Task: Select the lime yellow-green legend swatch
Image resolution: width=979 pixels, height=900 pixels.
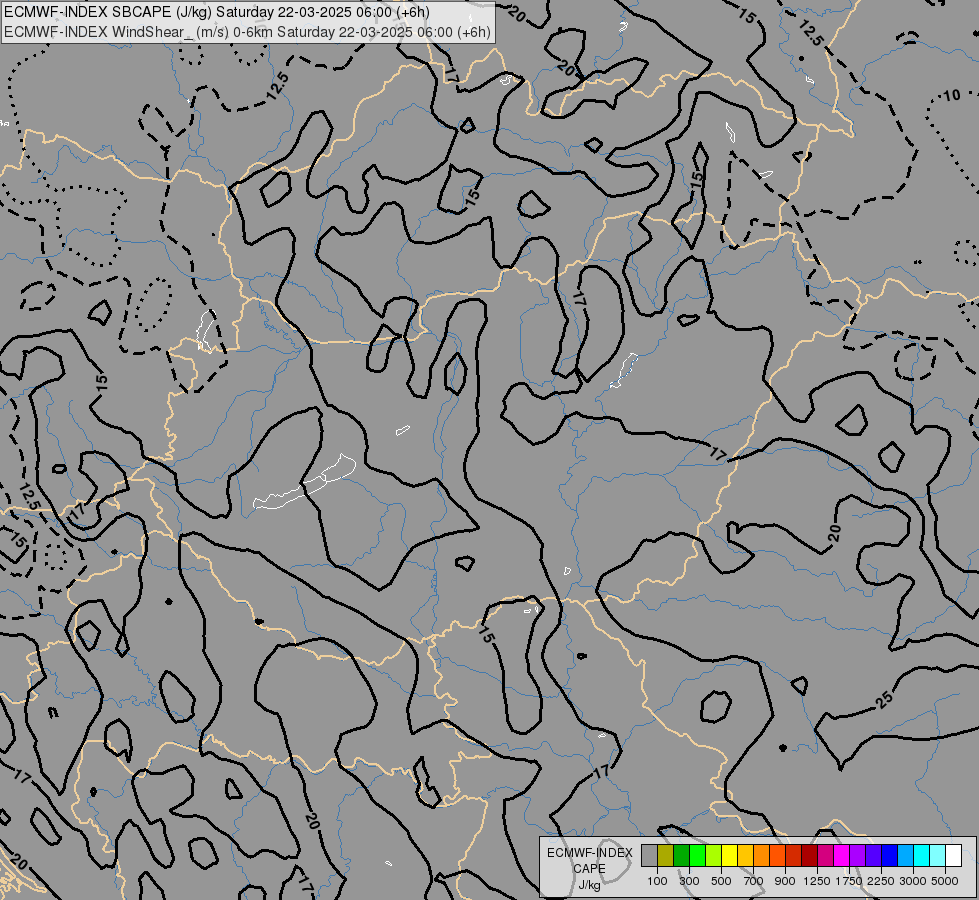Action: pos(714,855)
